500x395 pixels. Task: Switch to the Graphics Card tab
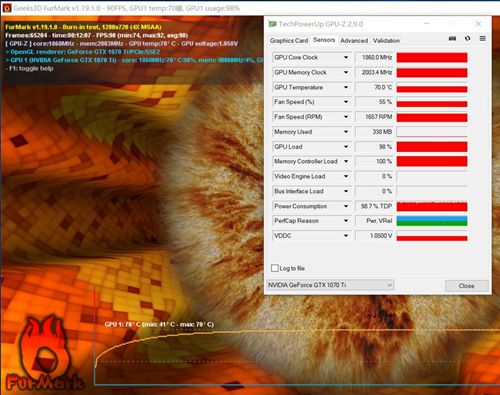tap(289, 41)
